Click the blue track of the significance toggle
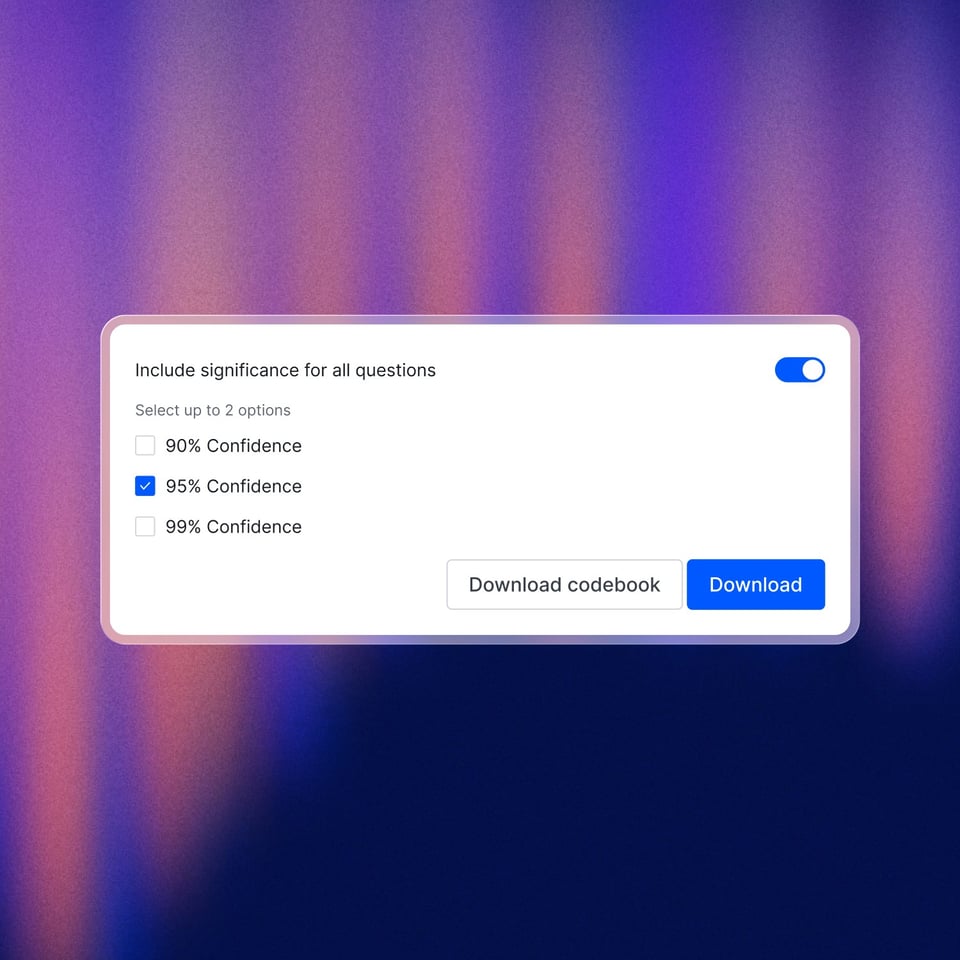 click(x=788, y=370)
